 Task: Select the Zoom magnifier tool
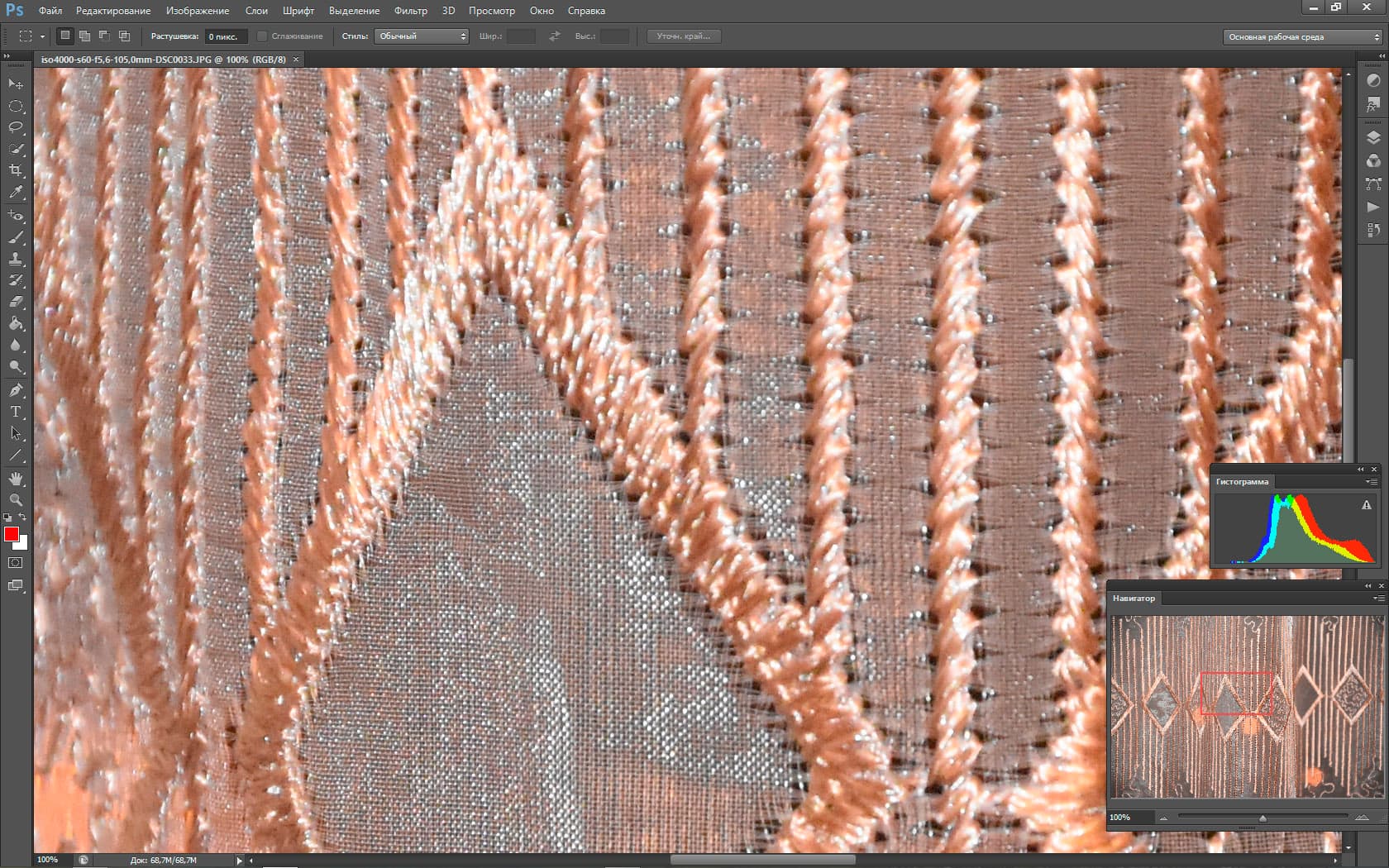coord(16,500)
